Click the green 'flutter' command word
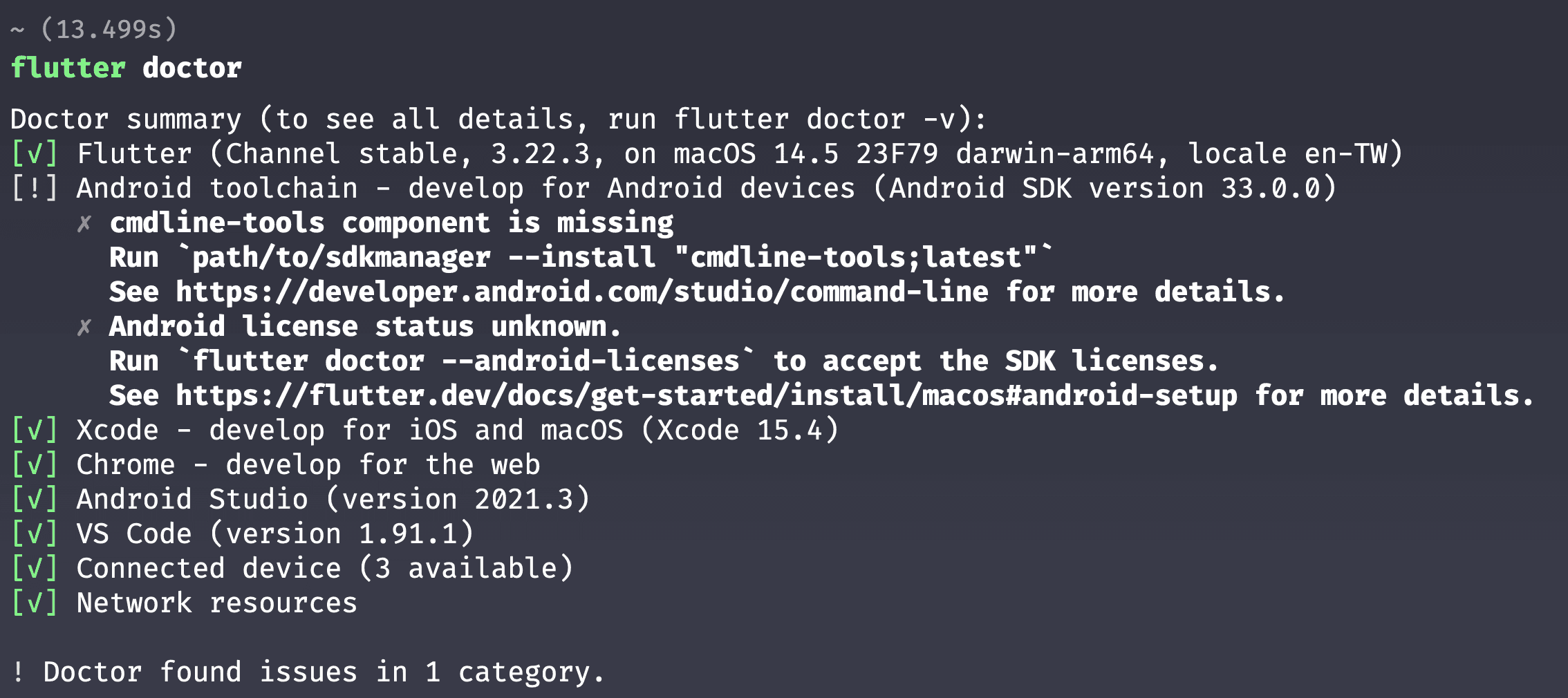 pyautogui.click(x=68, y=68)
